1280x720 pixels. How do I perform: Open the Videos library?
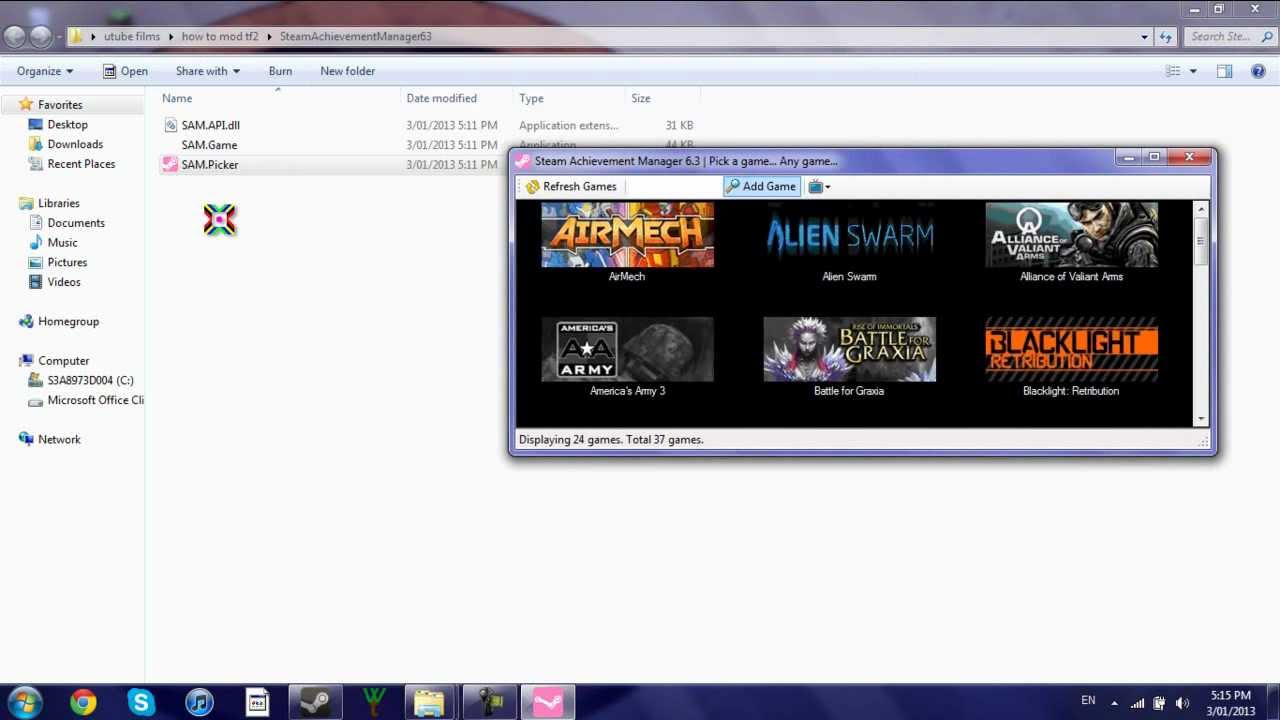pyautogui.click(x=64, y=282)
